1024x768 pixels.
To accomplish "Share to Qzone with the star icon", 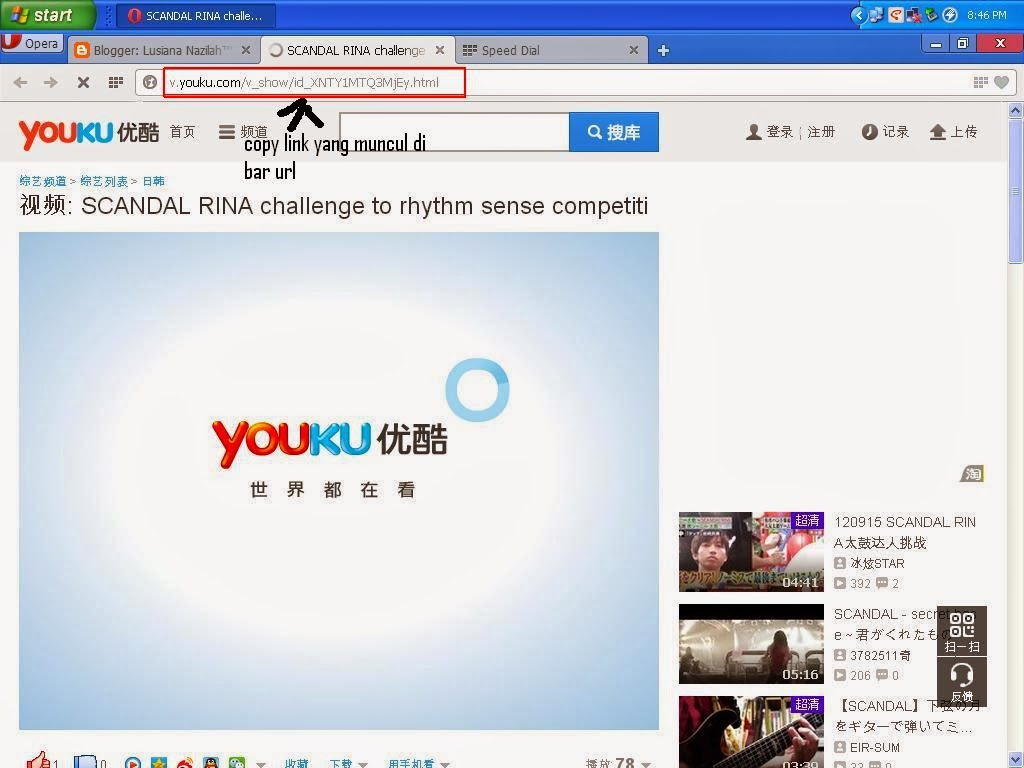I will pos(159,763).
